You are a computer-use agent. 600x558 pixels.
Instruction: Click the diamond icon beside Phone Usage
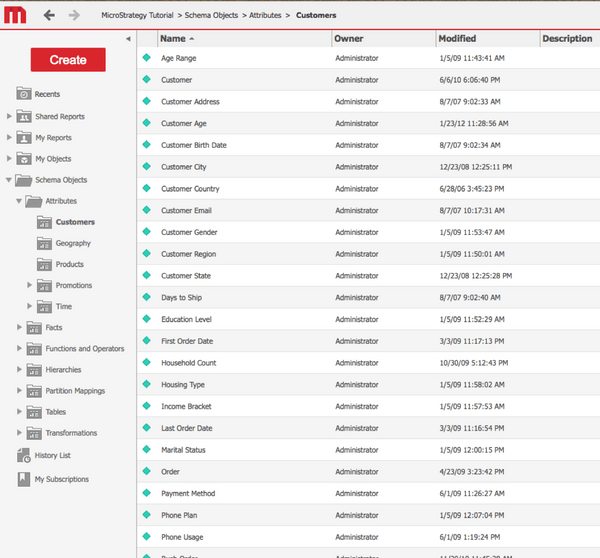click(147, 536)
